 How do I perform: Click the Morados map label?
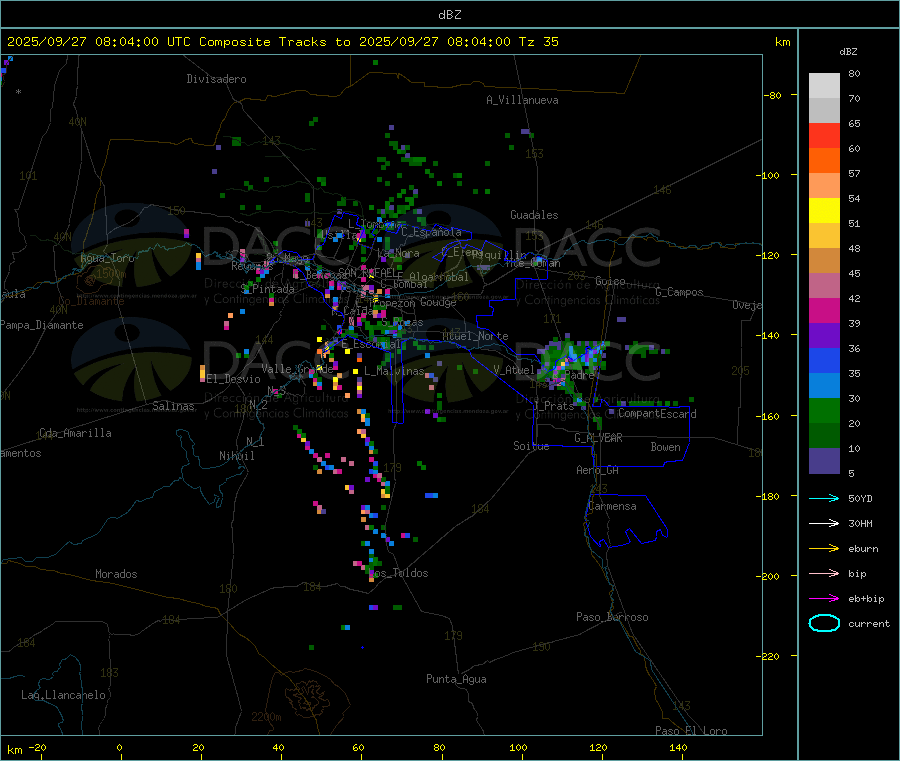point(116,574)
